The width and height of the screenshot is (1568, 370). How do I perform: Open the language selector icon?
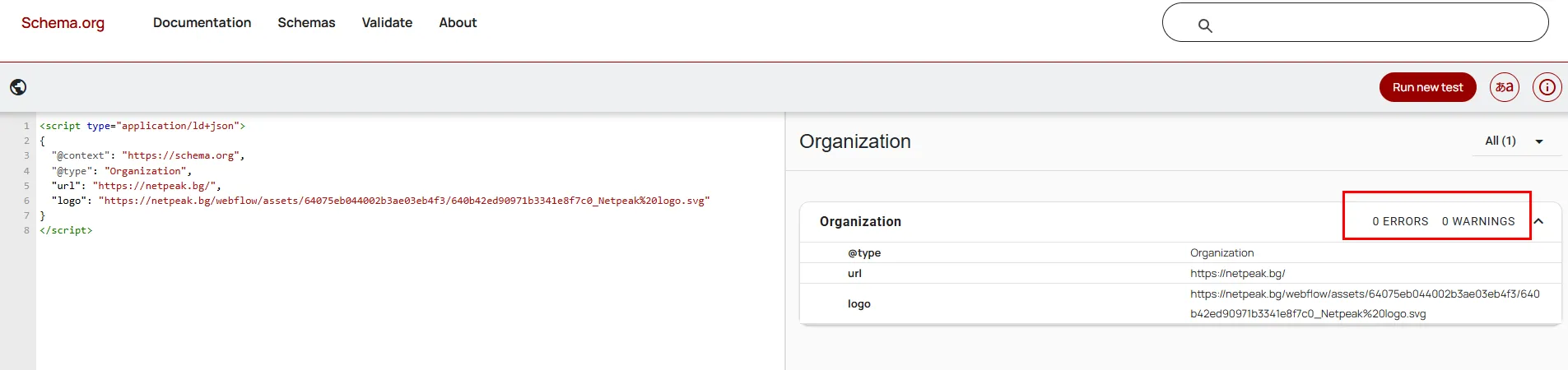click(x=1504, y=87)
